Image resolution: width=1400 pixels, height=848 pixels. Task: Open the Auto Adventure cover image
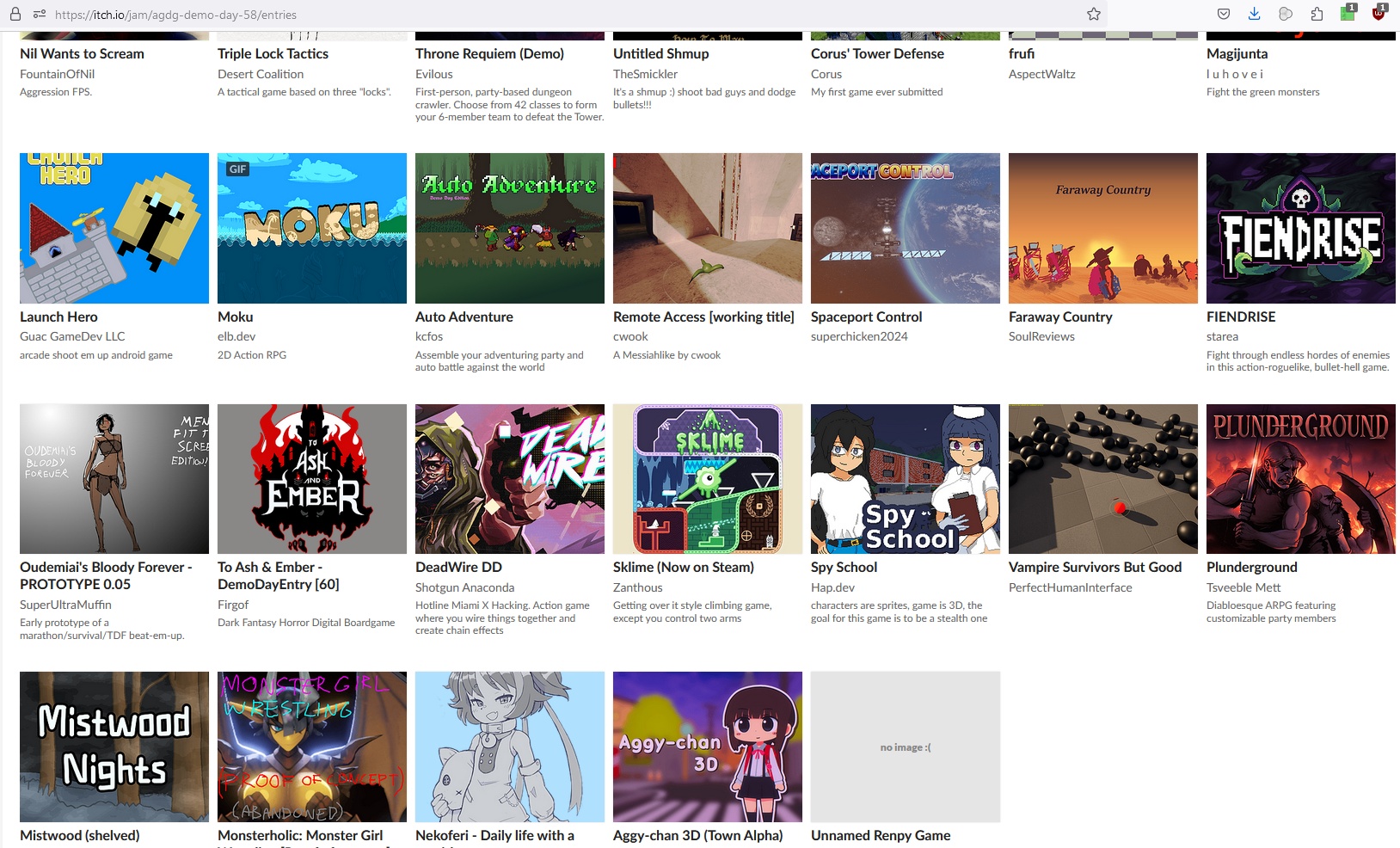click(x=510, y=228)
